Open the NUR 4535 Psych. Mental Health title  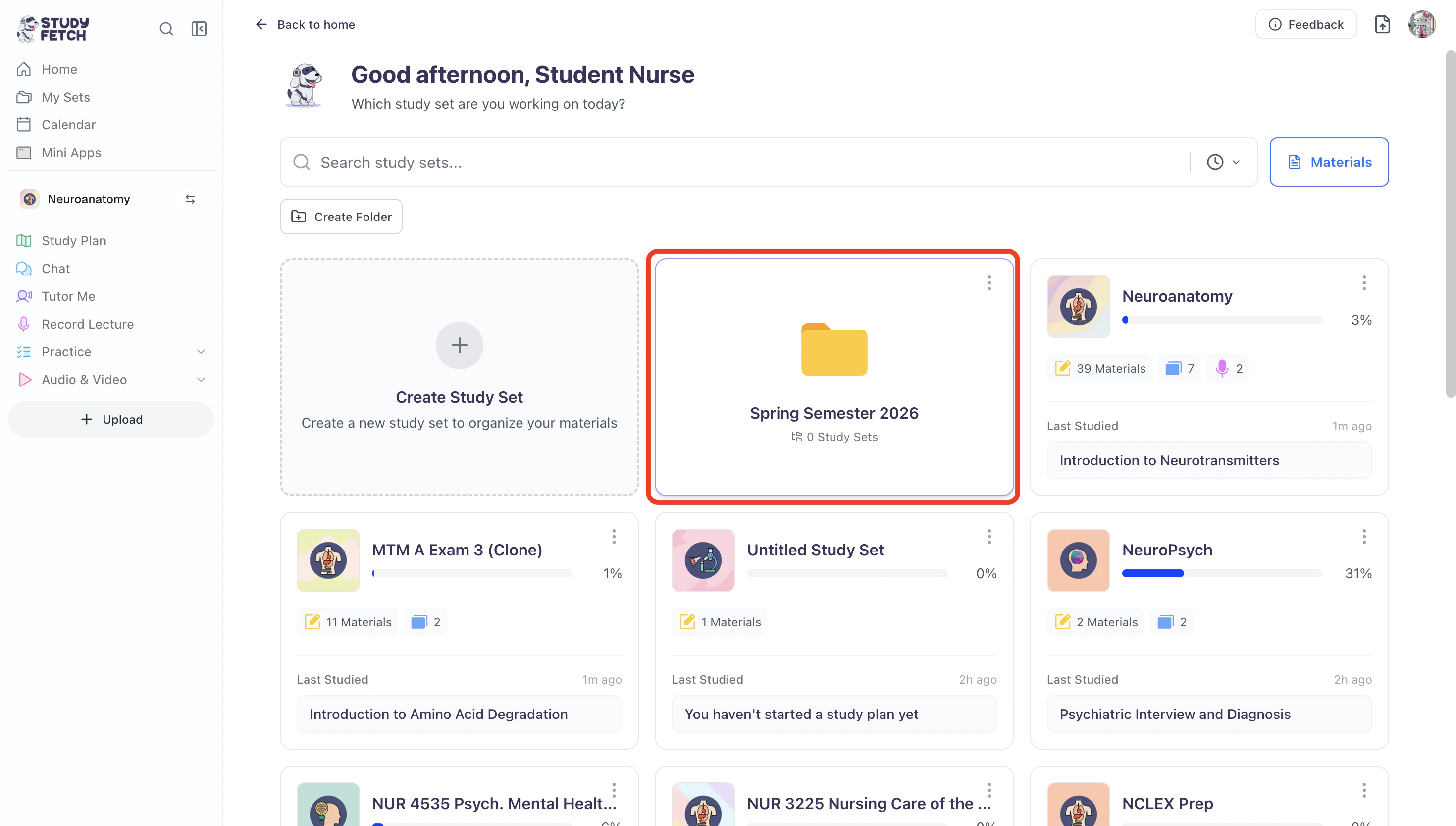(494, 804)
